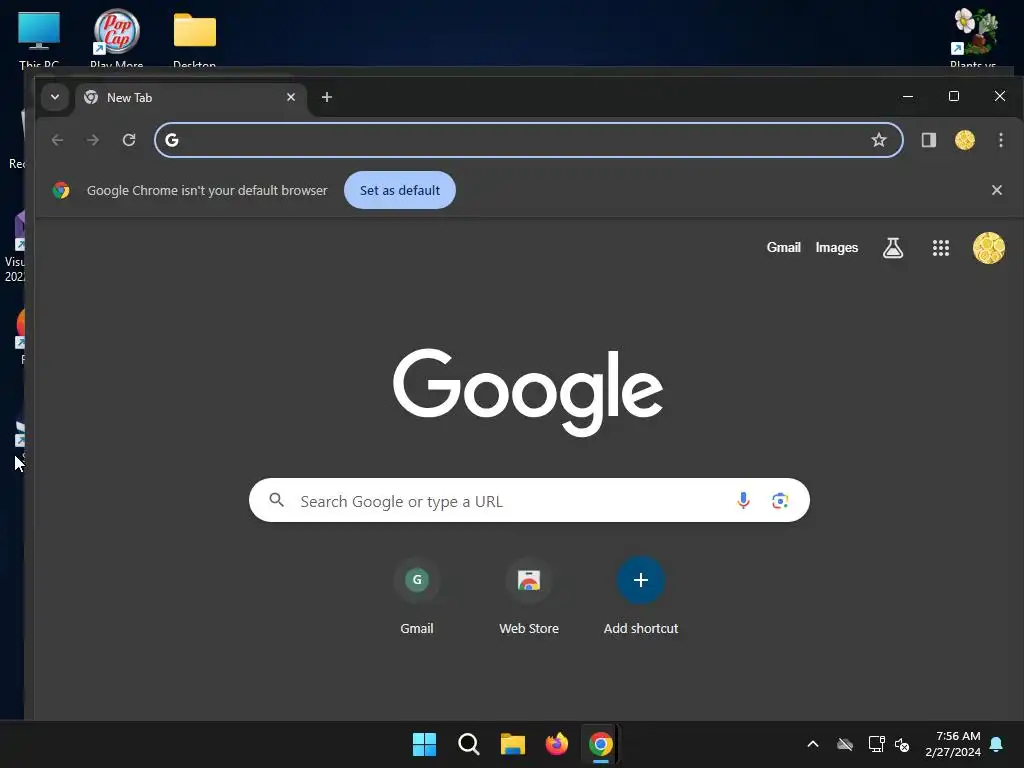1024x768 pixels.
Task: Open the Windows Start menu
Action: coord(424,744)
